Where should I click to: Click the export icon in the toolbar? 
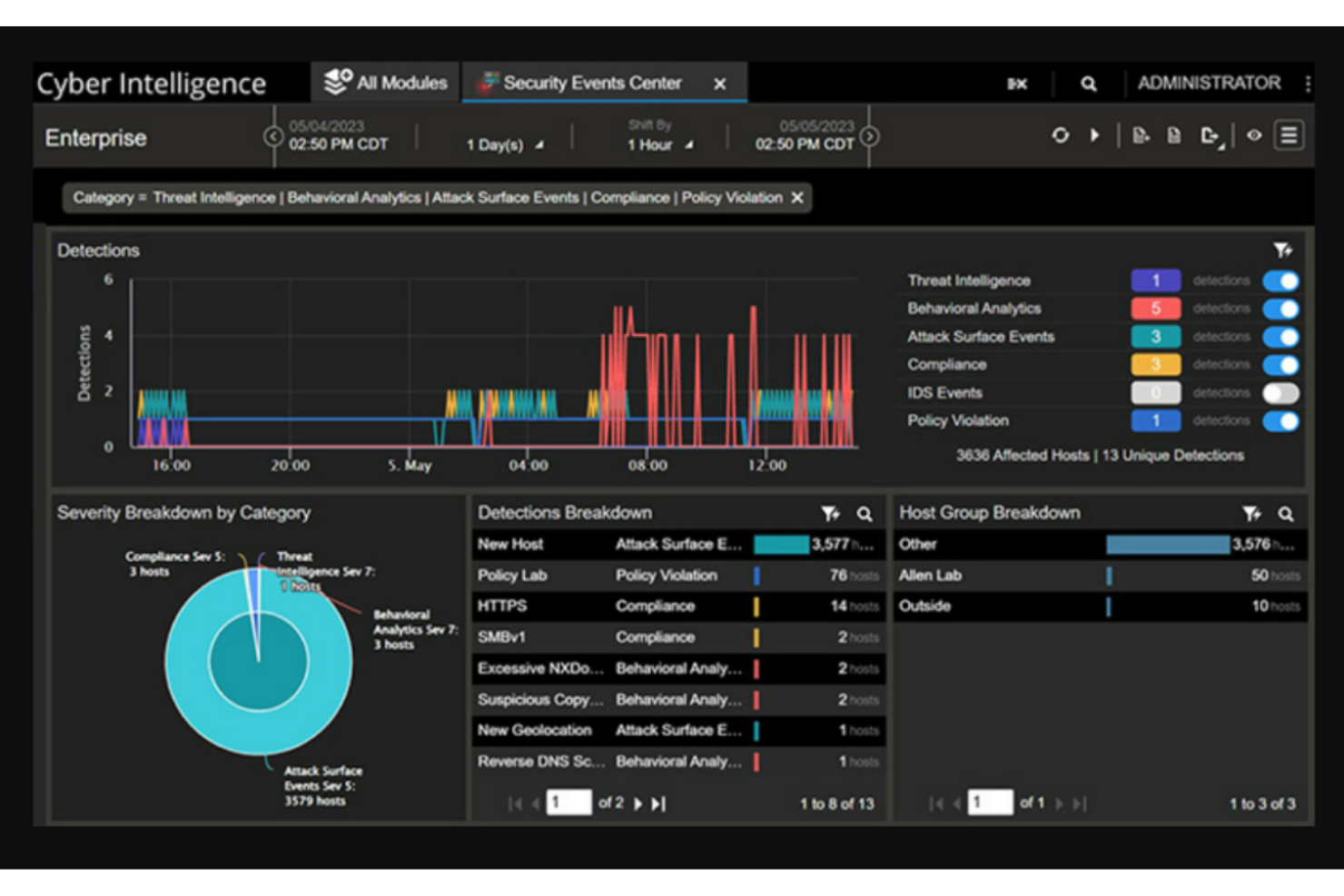pos(1208,134)
